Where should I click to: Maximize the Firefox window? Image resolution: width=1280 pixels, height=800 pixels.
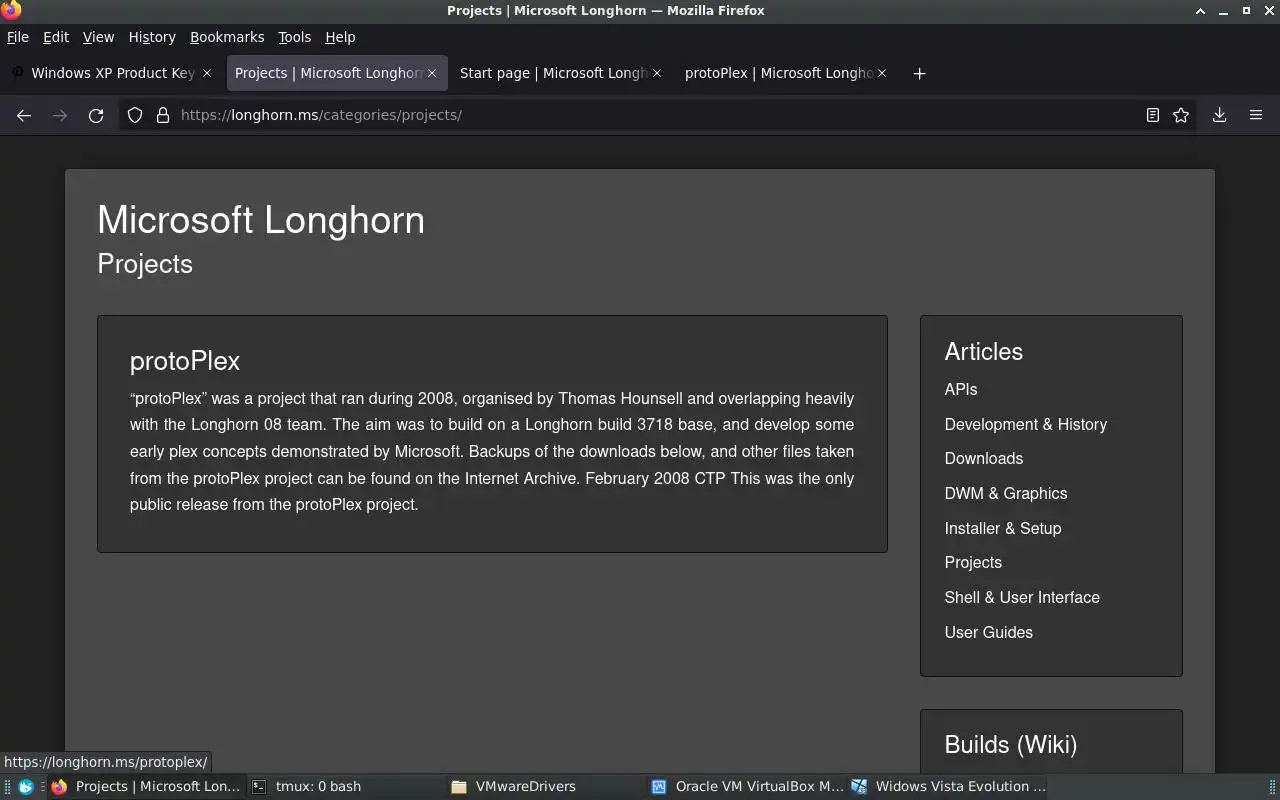(1246, 11)
